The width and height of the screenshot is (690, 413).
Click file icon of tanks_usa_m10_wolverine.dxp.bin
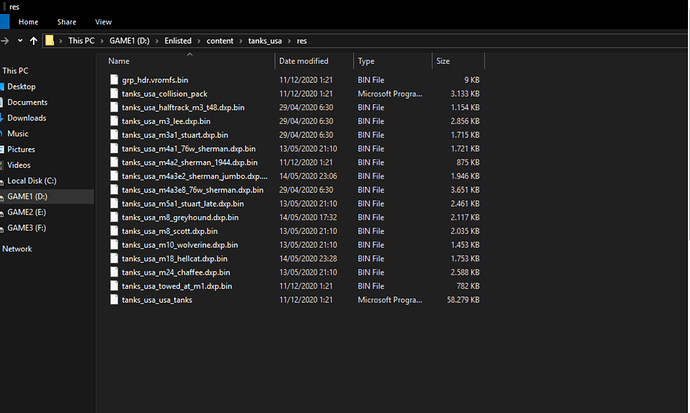pyautogui.click(x=114, y=245)
